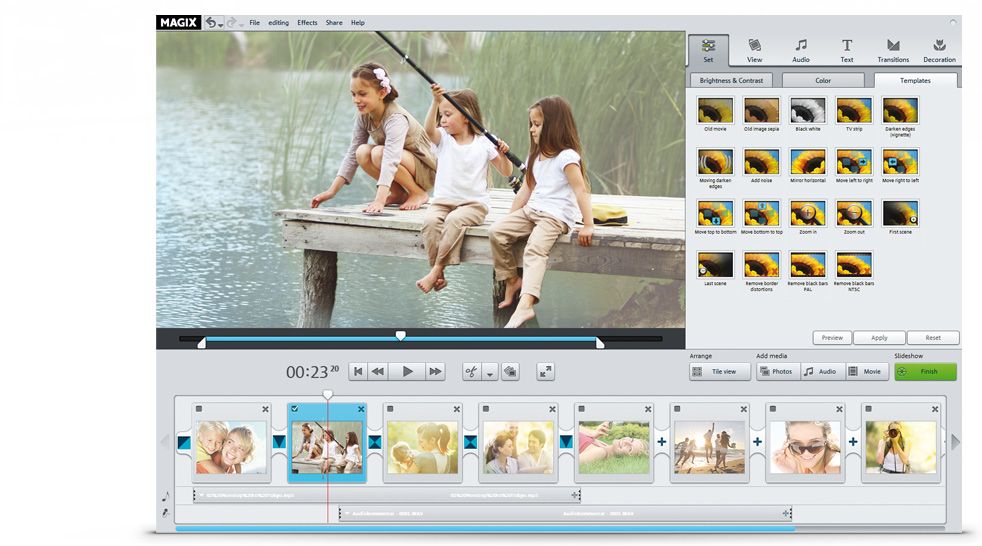Open the Transitions panel icon
Viewport: 982px width, 546px height.
coord(893,50)
